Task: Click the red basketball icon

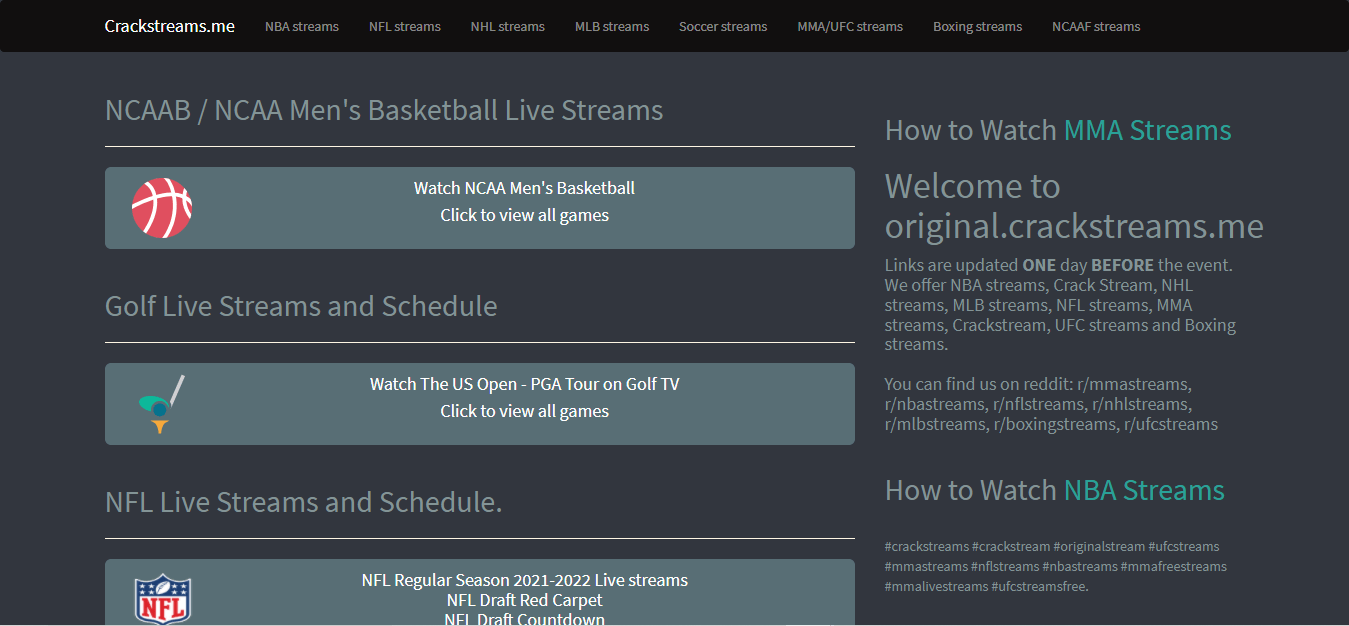Action: pyautogui.click(x=162, y=208)
